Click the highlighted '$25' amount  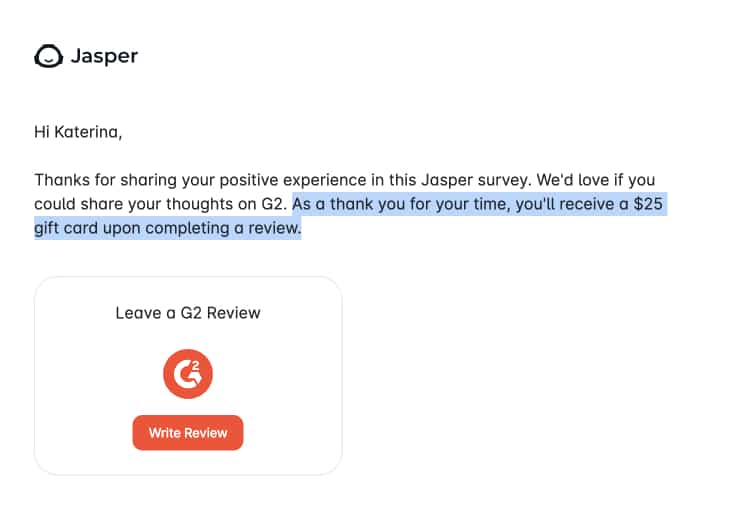648,204
